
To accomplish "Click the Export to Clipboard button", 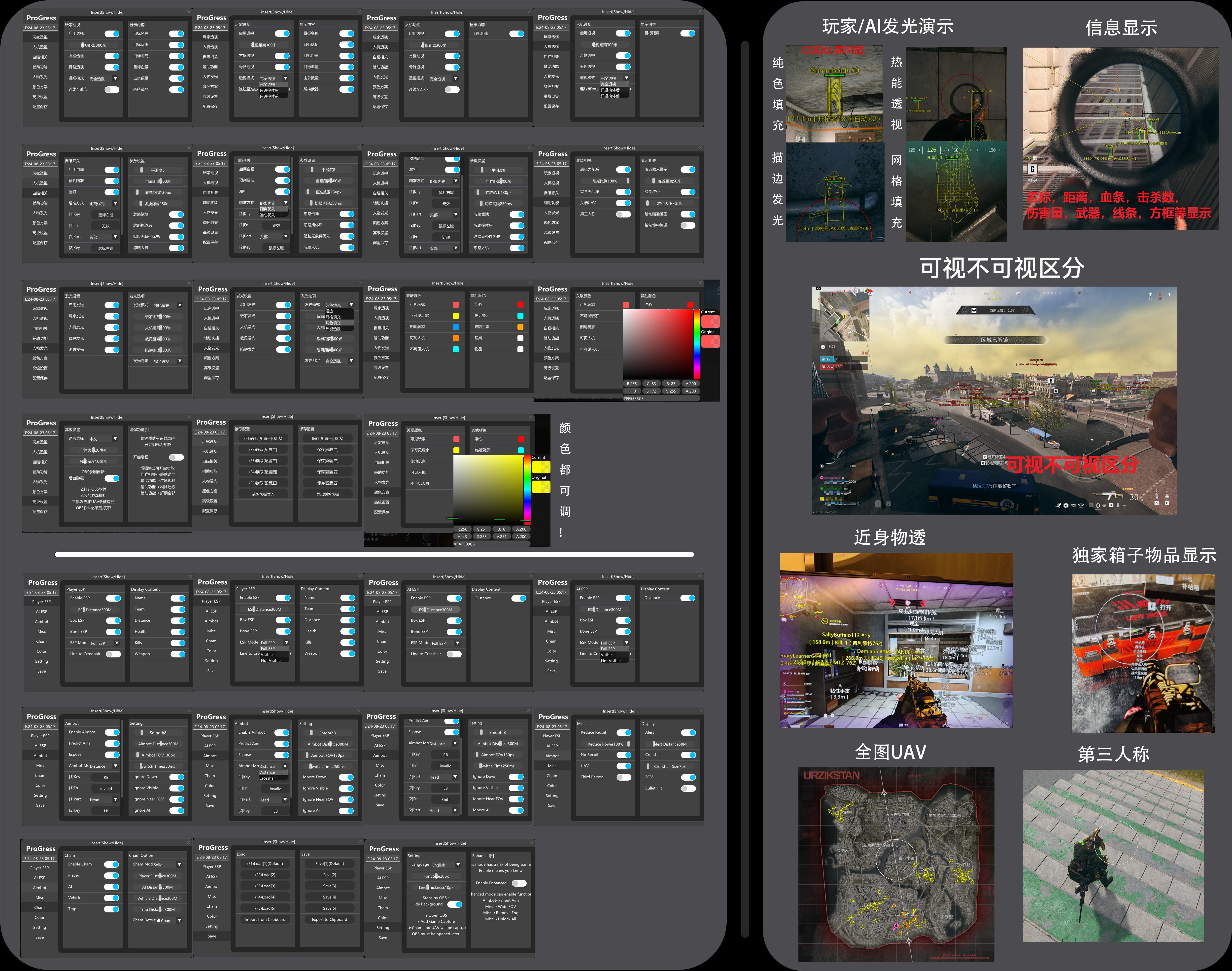I will tap(329, 919).
